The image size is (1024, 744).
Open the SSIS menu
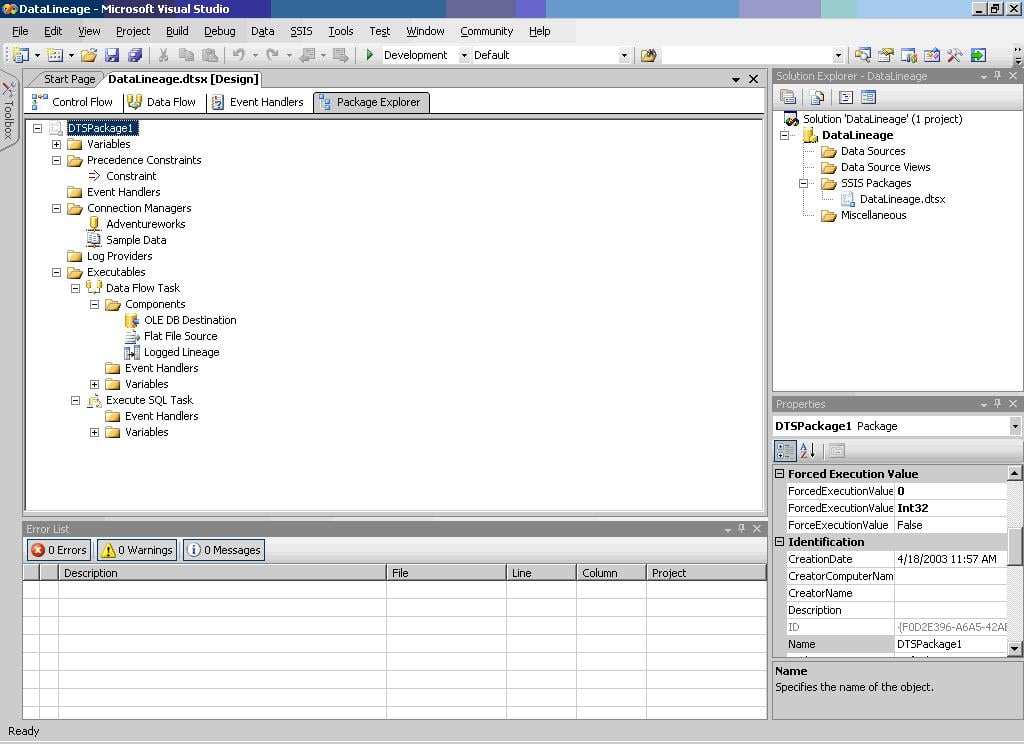coord(301,31)
